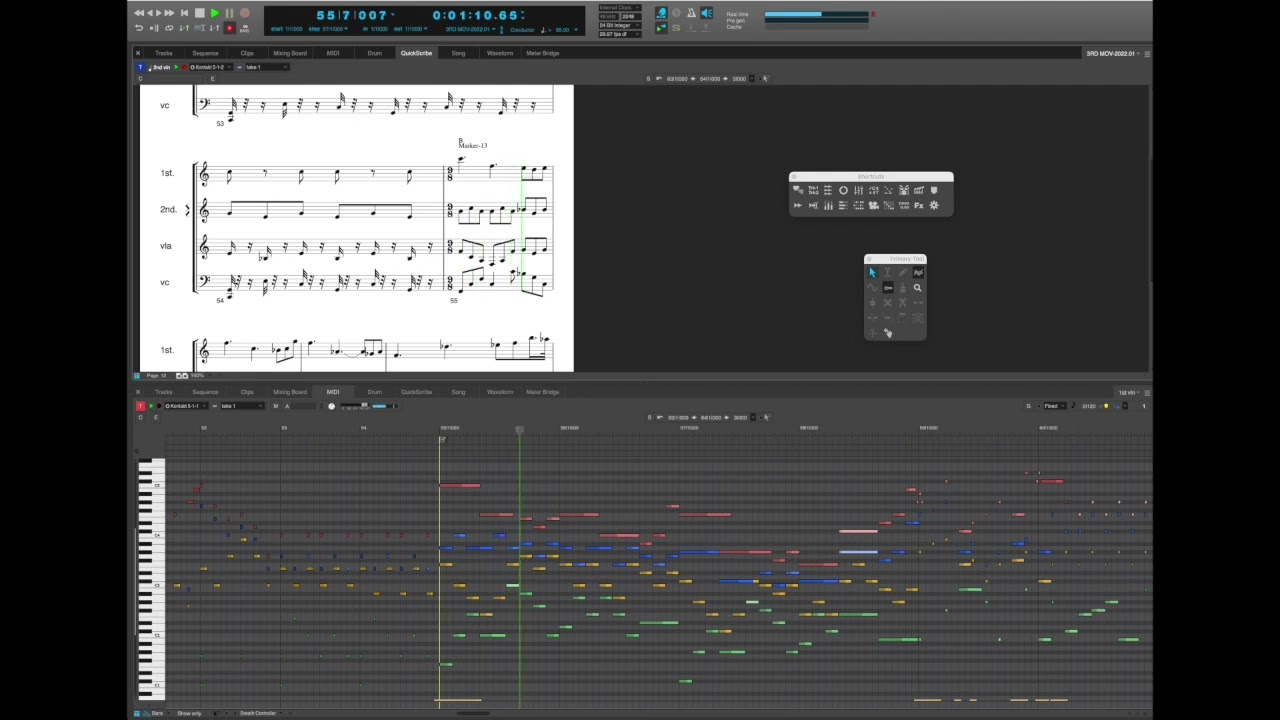Click the rising bar-graph icon in Shortcuts
1280x720 pixels.
918,190
